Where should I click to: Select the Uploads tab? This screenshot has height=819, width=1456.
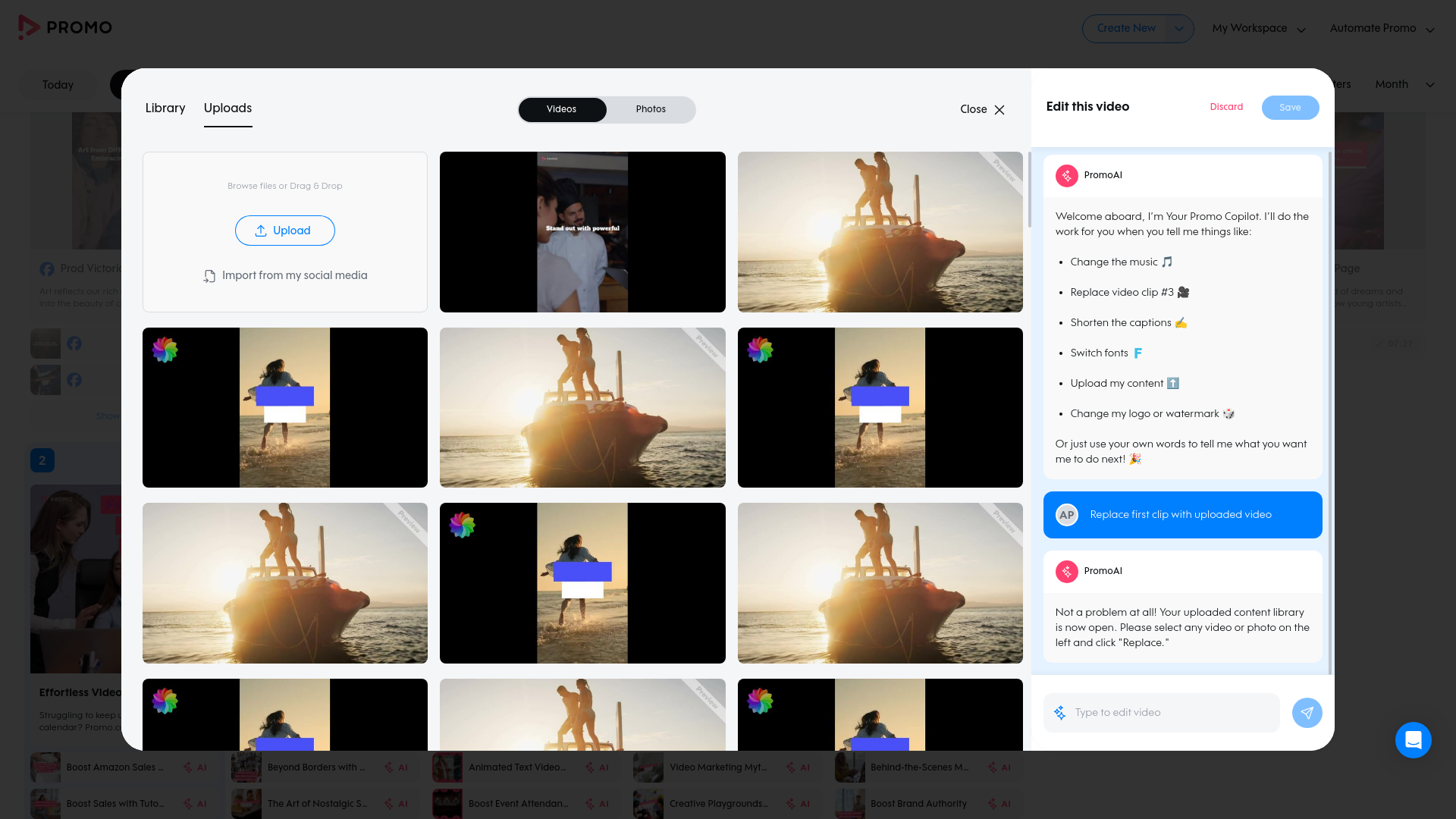pyautogui.click(x=227, y=108)
